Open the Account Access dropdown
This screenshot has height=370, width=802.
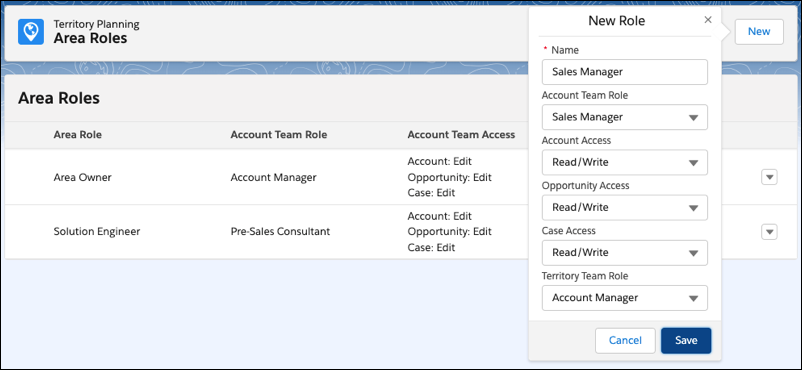(x=625, y=162)
